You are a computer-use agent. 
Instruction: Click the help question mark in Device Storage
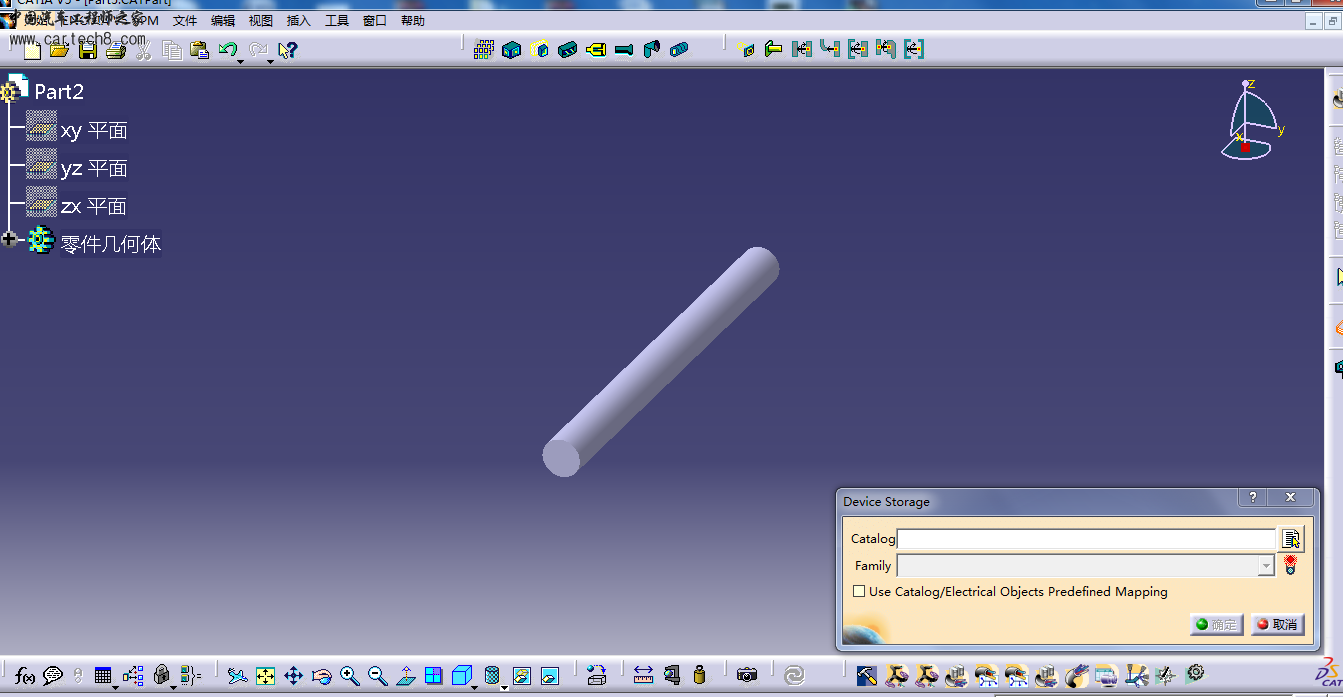point(1253,497)
